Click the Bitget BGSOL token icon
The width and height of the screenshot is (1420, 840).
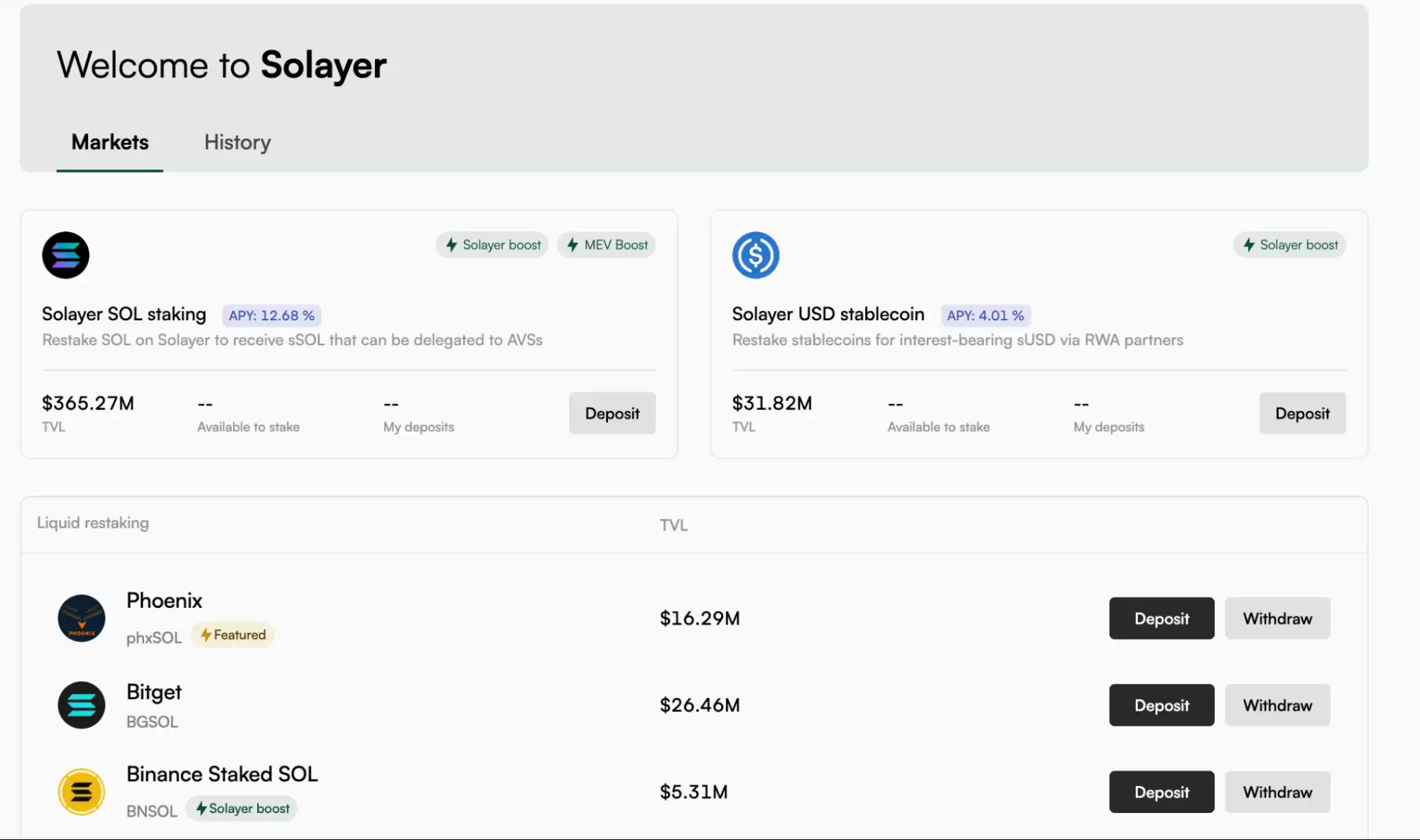tap(81, 705)
